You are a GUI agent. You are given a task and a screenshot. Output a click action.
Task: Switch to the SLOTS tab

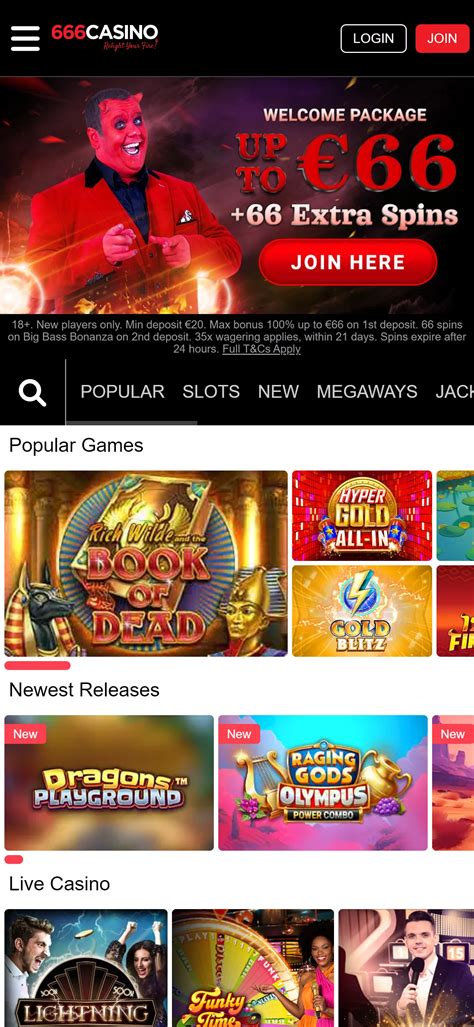pyautogui.click(x=211, y=392)
